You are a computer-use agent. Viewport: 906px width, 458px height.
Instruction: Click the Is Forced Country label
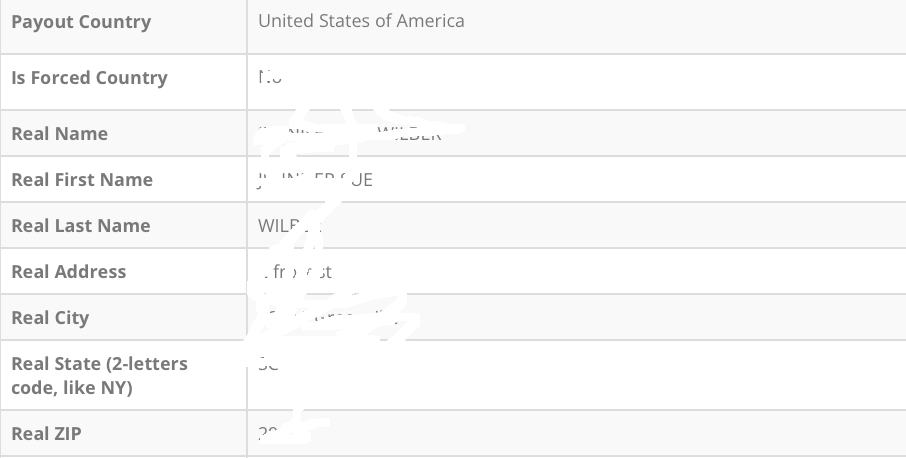[89, 78]
